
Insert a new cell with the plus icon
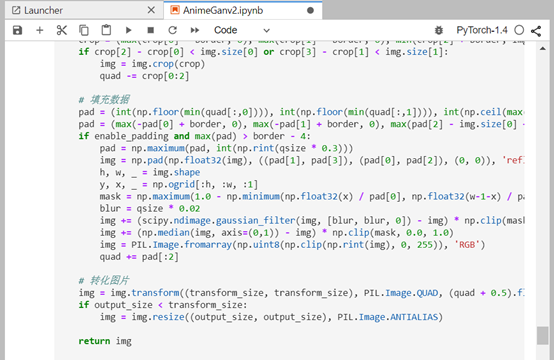pyautogui.click(x=40, y=30)
